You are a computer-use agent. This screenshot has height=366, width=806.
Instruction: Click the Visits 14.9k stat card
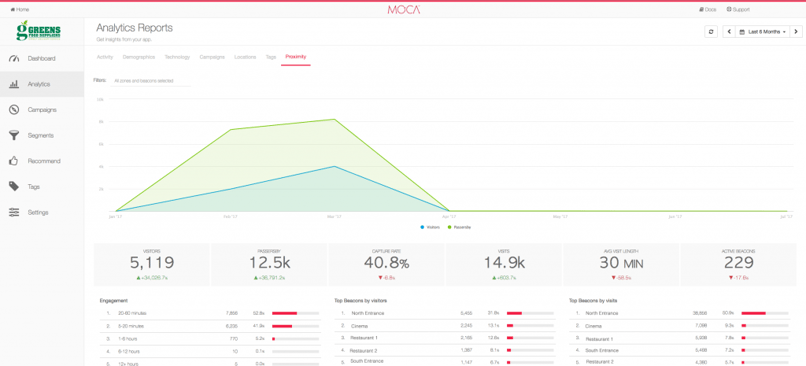pyautogui.click(x=504, y=264)
